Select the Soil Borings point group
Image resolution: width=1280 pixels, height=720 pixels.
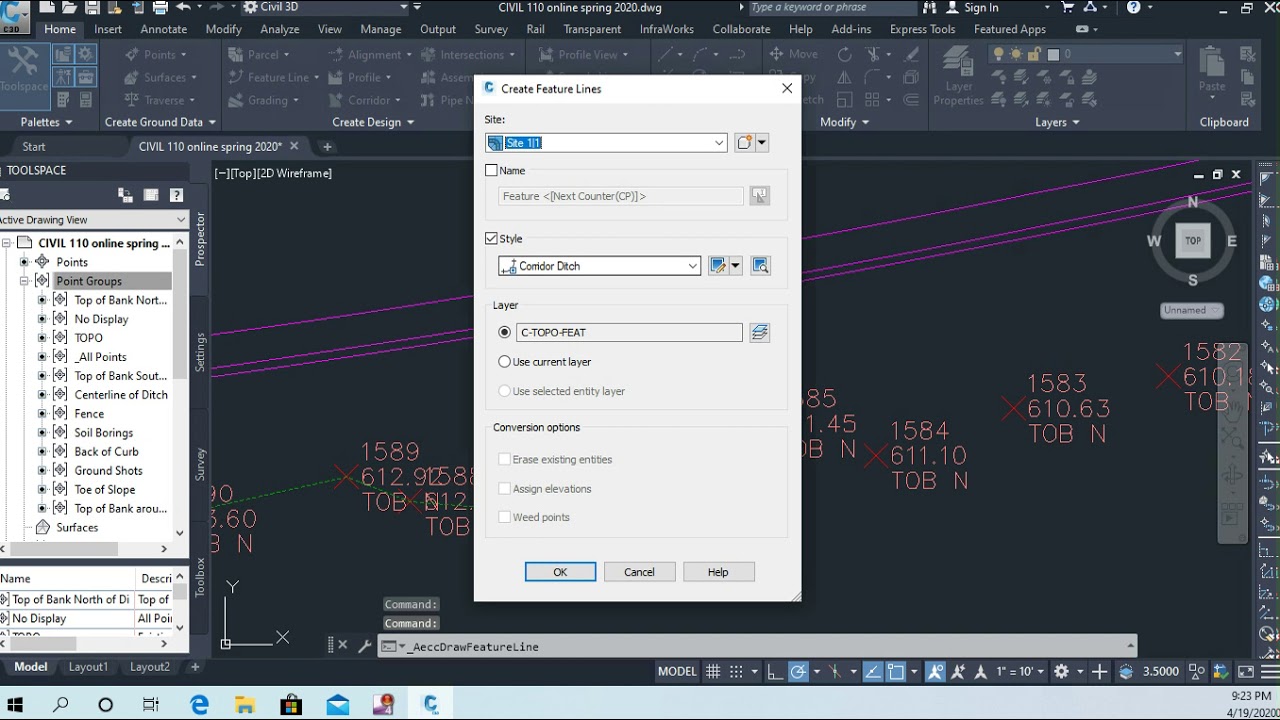tap(103, 433)
